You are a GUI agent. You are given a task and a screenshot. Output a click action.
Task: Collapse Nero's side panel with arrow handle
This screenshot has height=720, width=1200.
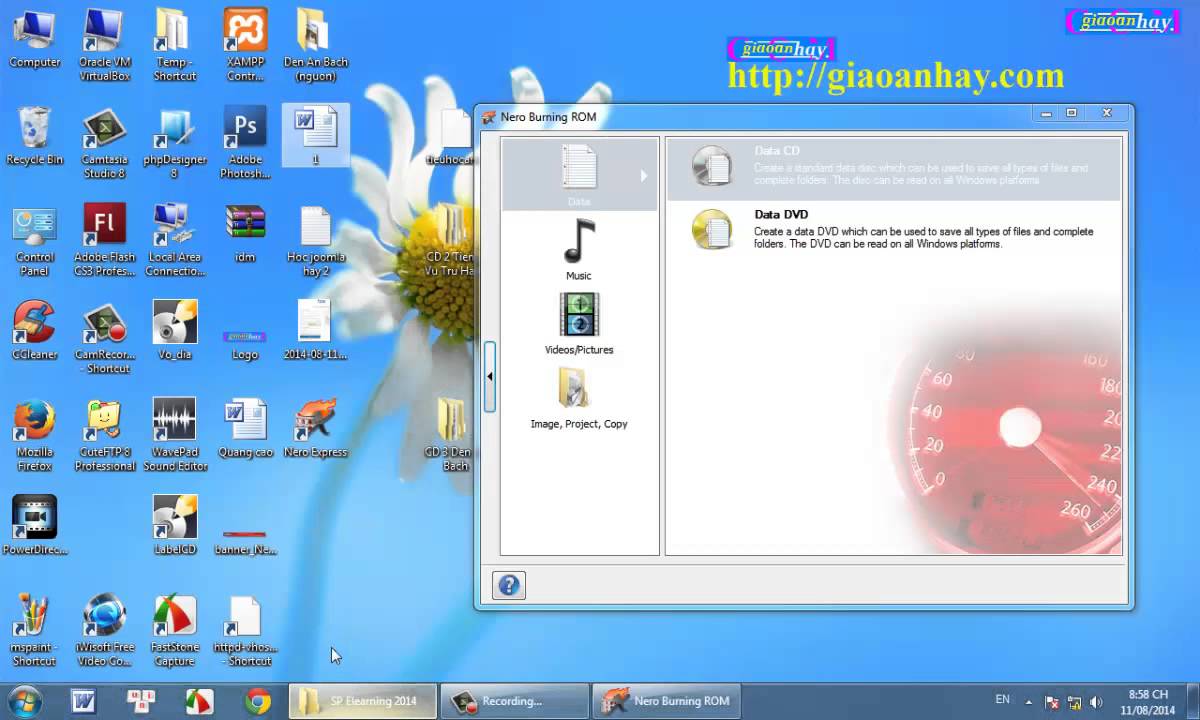489,376
